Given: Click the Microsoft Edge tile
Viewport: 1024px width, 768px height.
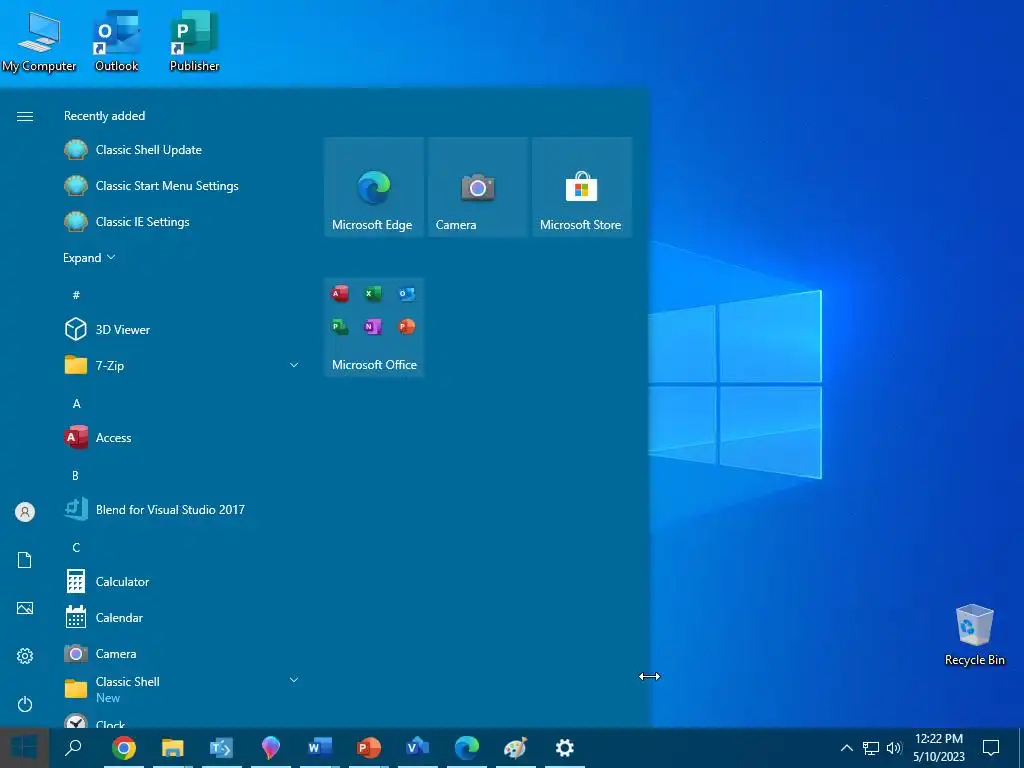Looking at the screenshot, I should tap(374, 187).
